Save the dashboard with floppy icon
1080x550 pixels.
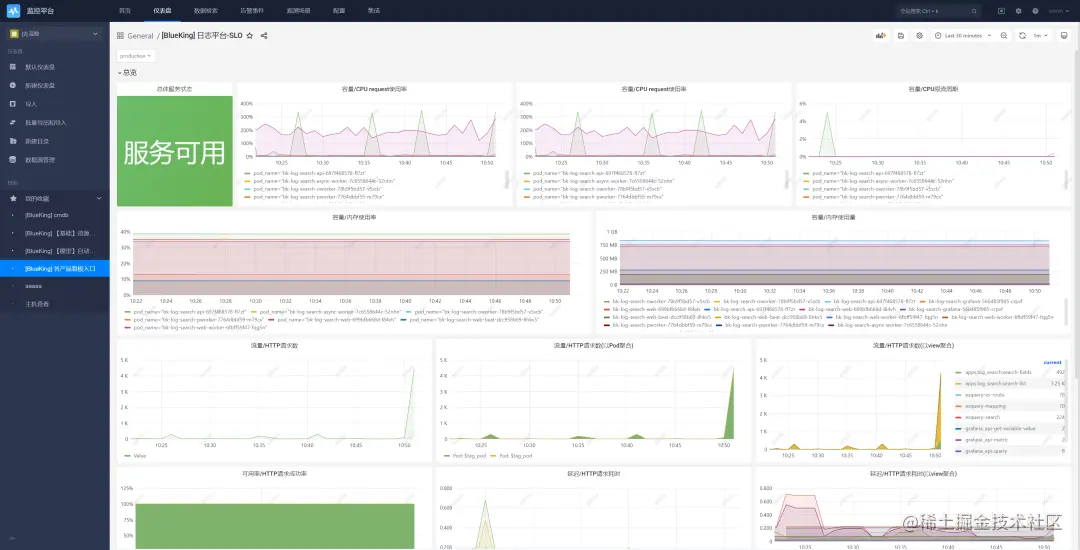901,36
